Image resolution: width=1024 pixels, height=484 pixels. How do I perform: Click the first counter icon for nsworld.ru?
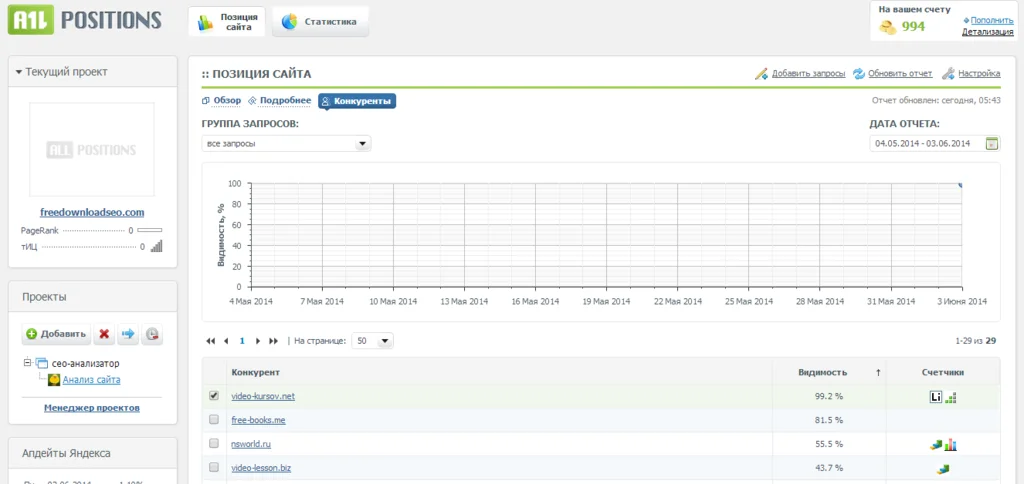pyautogui.click(x=936, y=445)
